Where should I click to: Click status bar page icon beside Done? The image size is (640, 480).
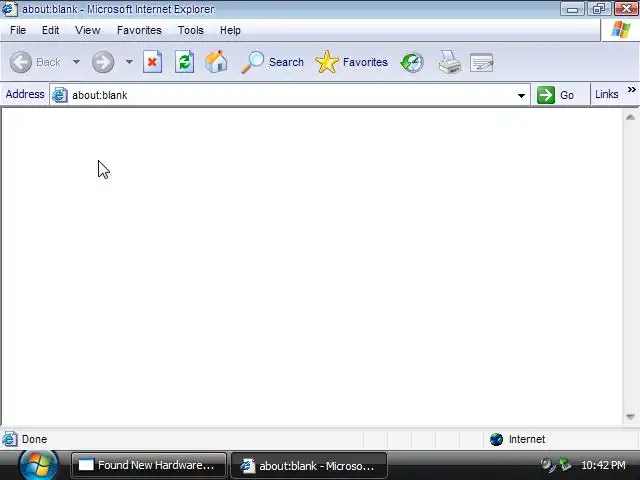(x=9, y=440)
